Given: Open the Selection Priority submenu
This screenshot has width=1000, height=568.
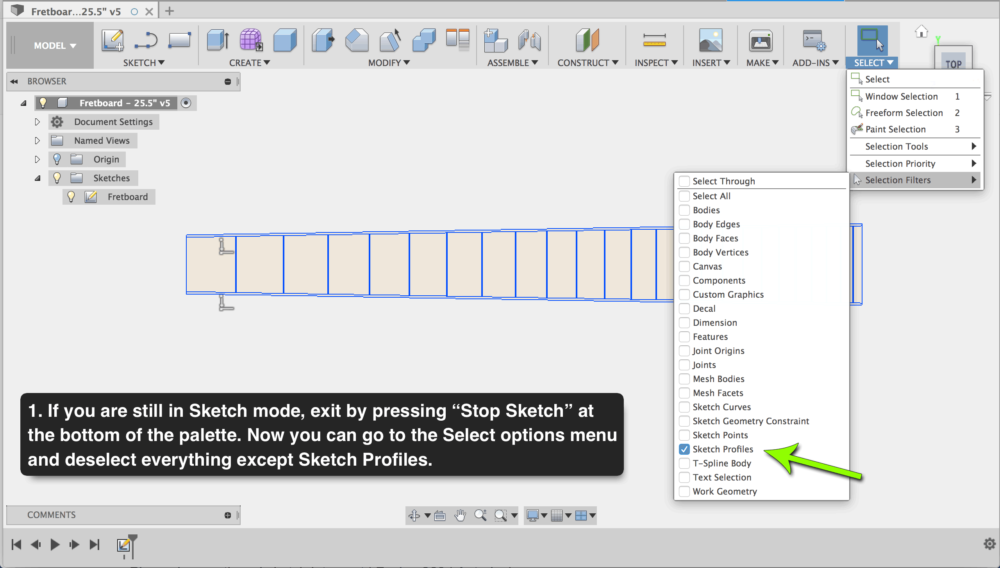Looking at the screenshot, I should tap(900, 163).
